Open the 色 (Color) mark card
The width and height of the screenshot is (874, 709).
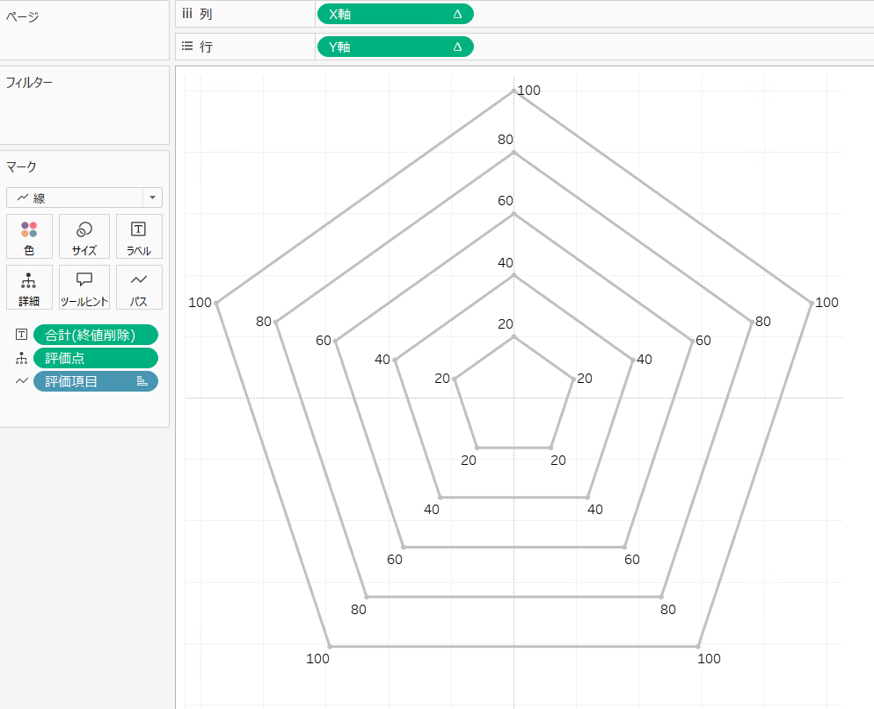(29, 236)
